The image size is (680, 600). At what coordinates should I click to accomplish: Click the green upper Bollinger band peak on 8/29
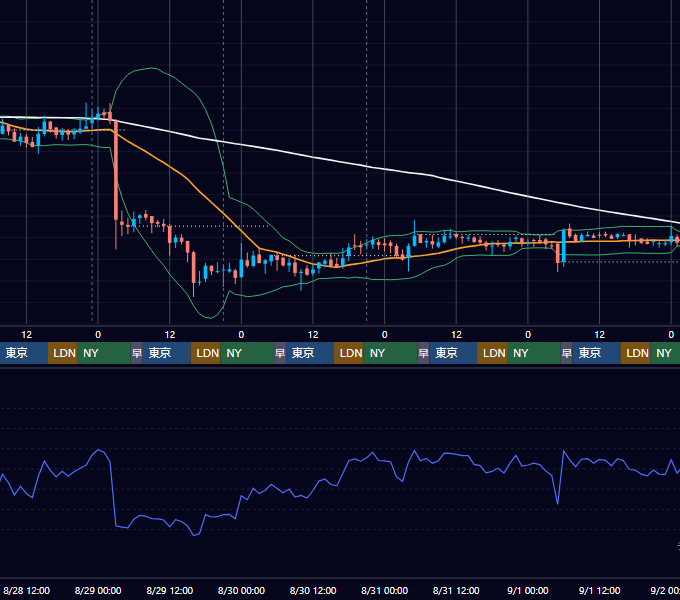(151, 68)
